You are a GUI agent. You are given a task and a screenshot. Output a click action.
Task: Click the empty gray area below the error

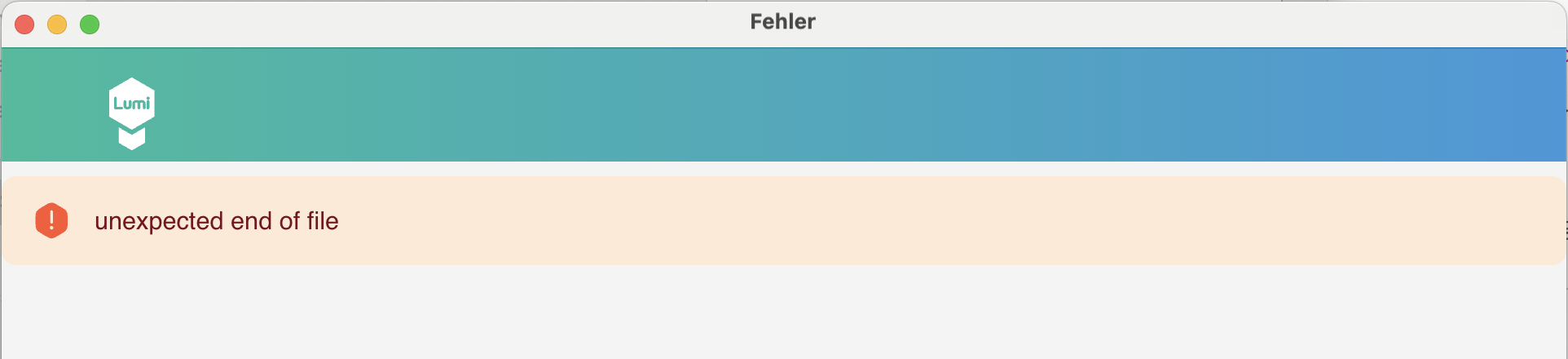(x=782, y=314)
